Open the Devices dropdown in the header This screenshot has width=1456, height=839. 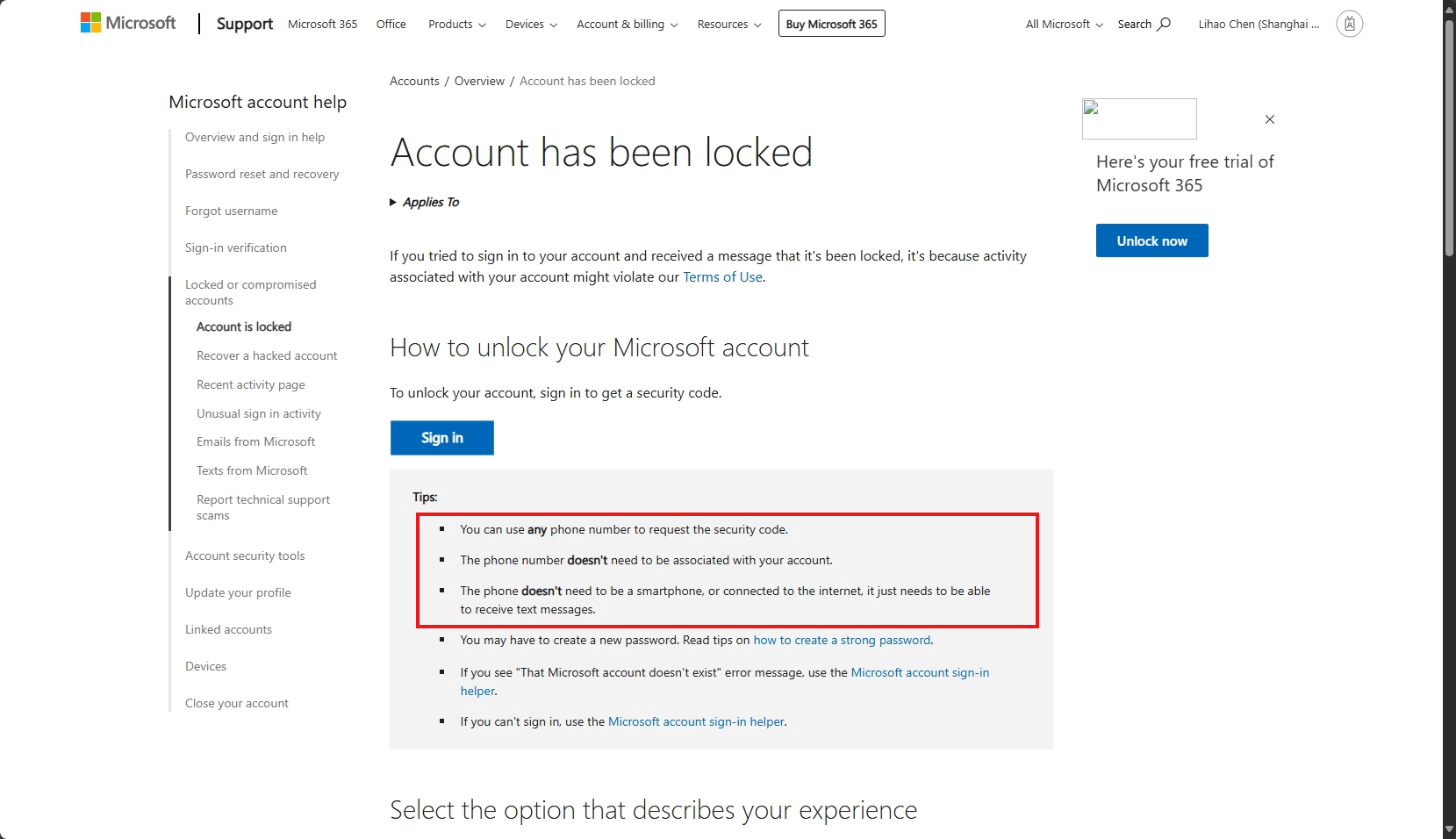click(531, 24)
